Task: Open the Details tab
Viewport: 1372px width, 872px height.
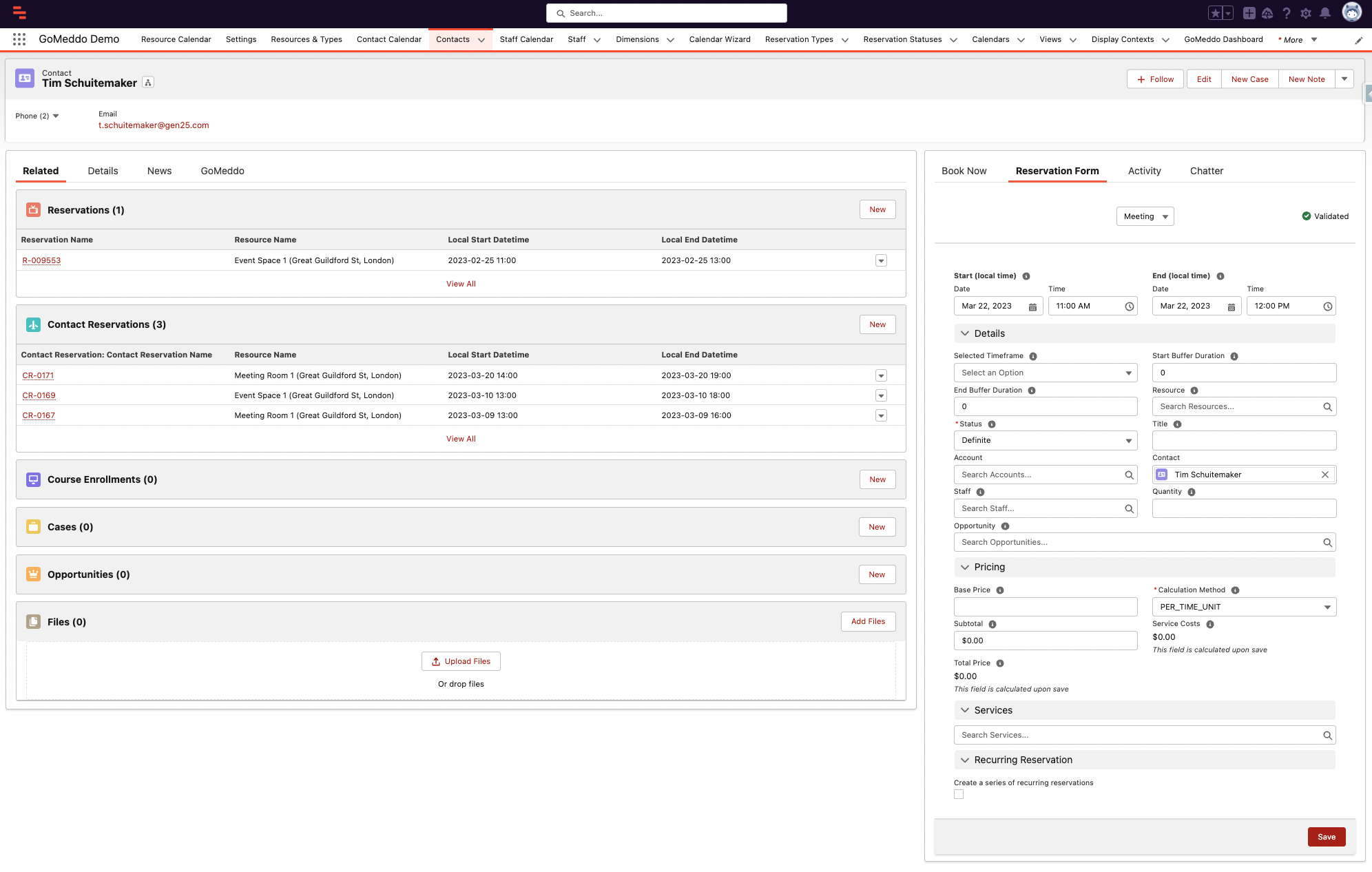Action: [103, 171]
